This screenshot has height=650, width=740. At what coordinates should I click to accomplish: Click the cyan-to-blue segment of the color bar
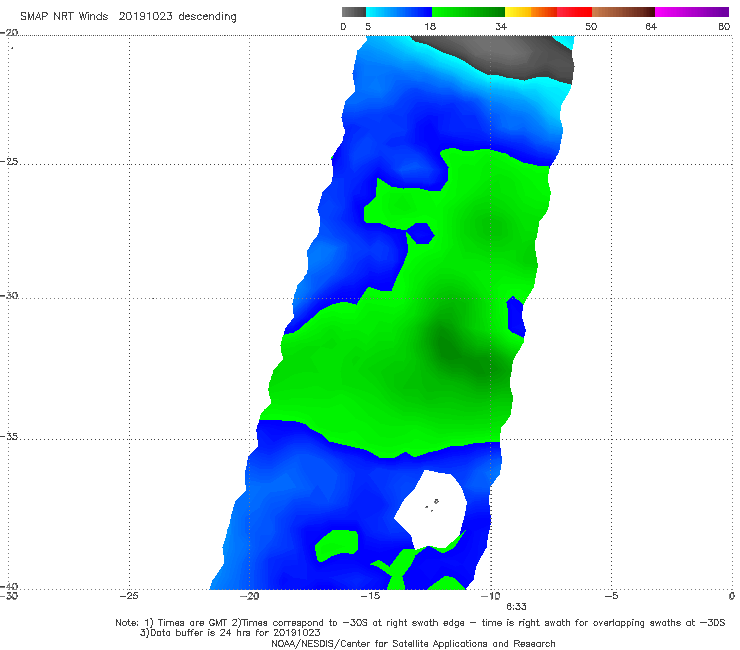point(399,12)
